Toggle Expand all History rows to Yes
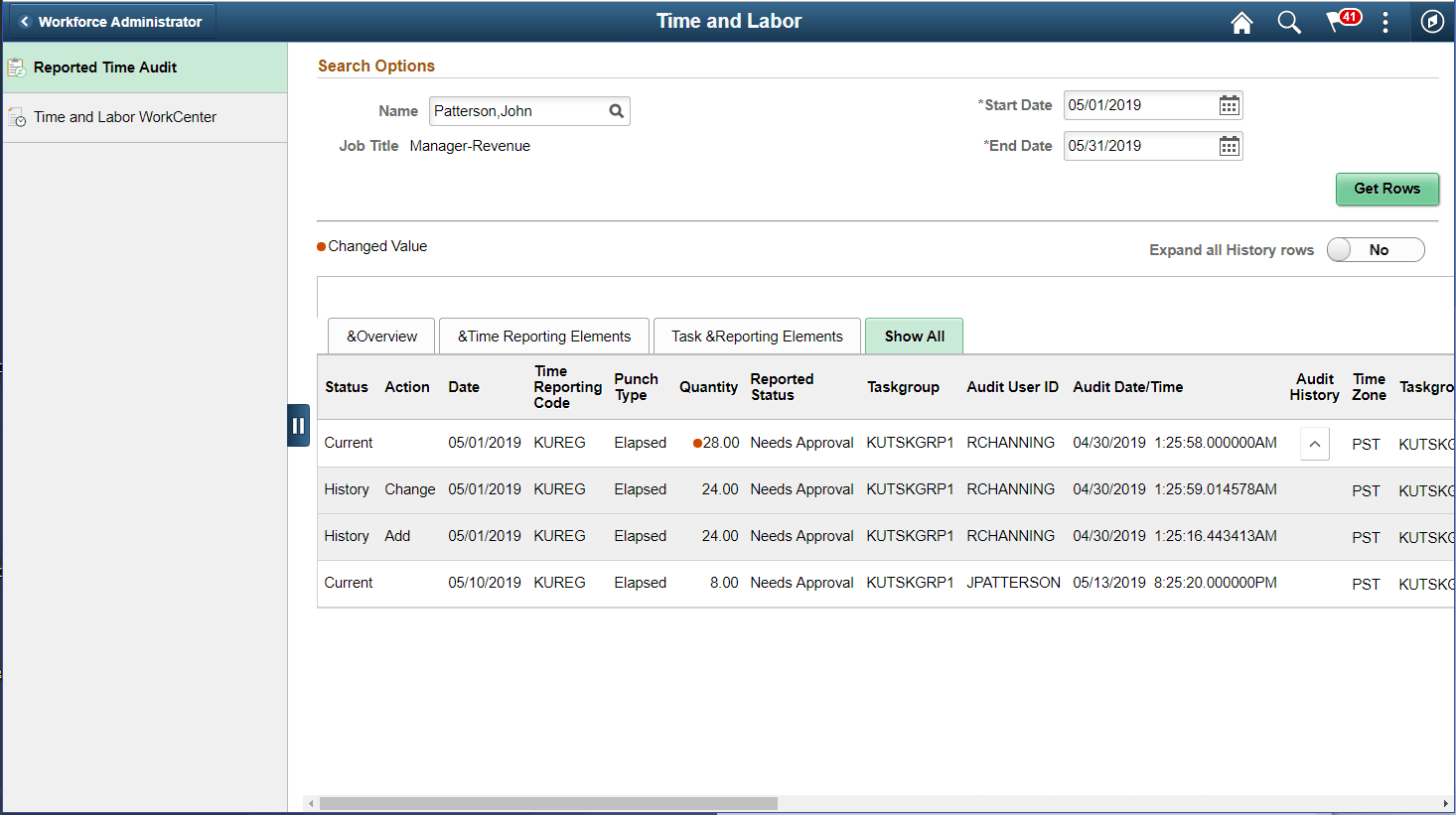Image resolution: width=1456 pixels, height=815 pixels. coord(1376,249)
